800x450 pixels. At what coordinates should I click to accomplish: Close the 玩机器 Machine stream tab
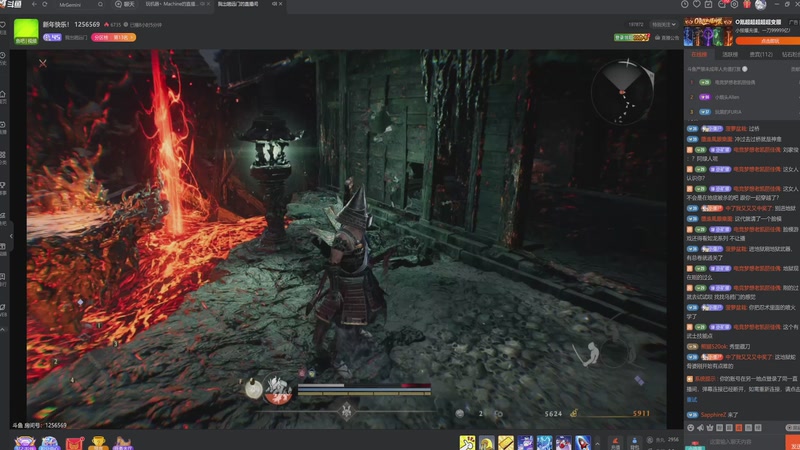(208, 4)
